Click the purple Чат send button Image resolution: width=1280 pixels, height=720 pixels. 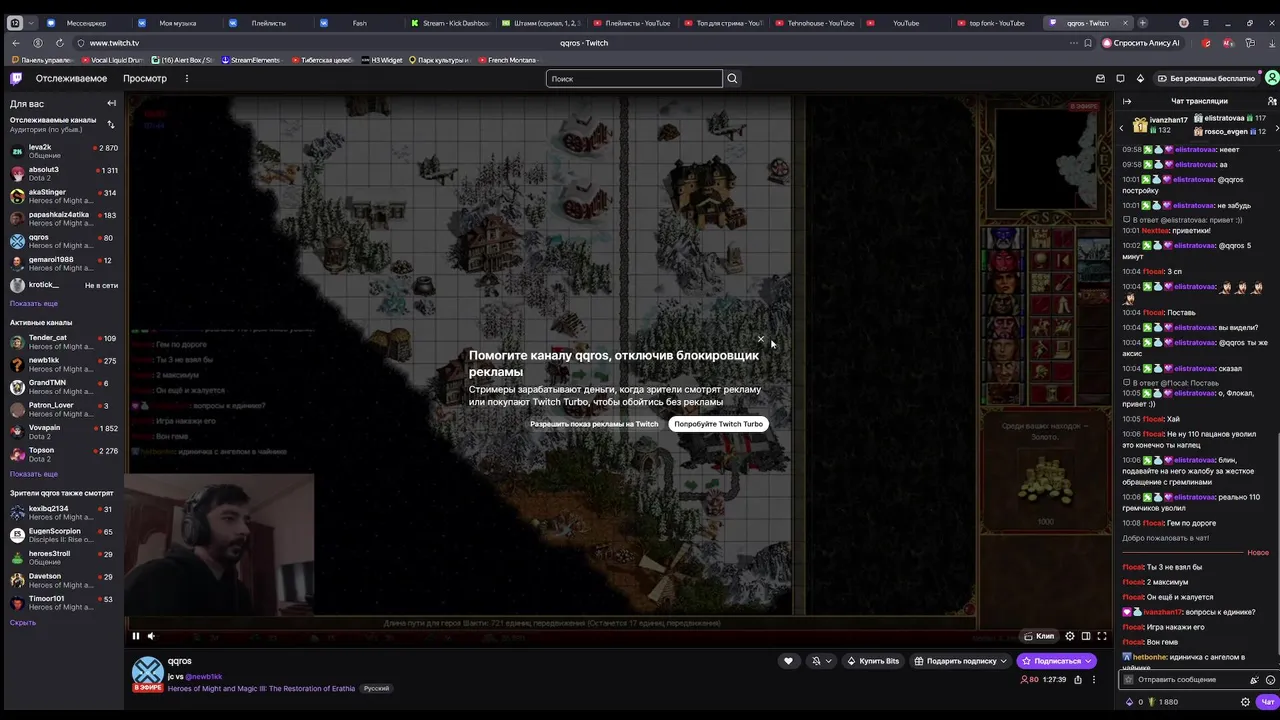(x=1267, y=702)
